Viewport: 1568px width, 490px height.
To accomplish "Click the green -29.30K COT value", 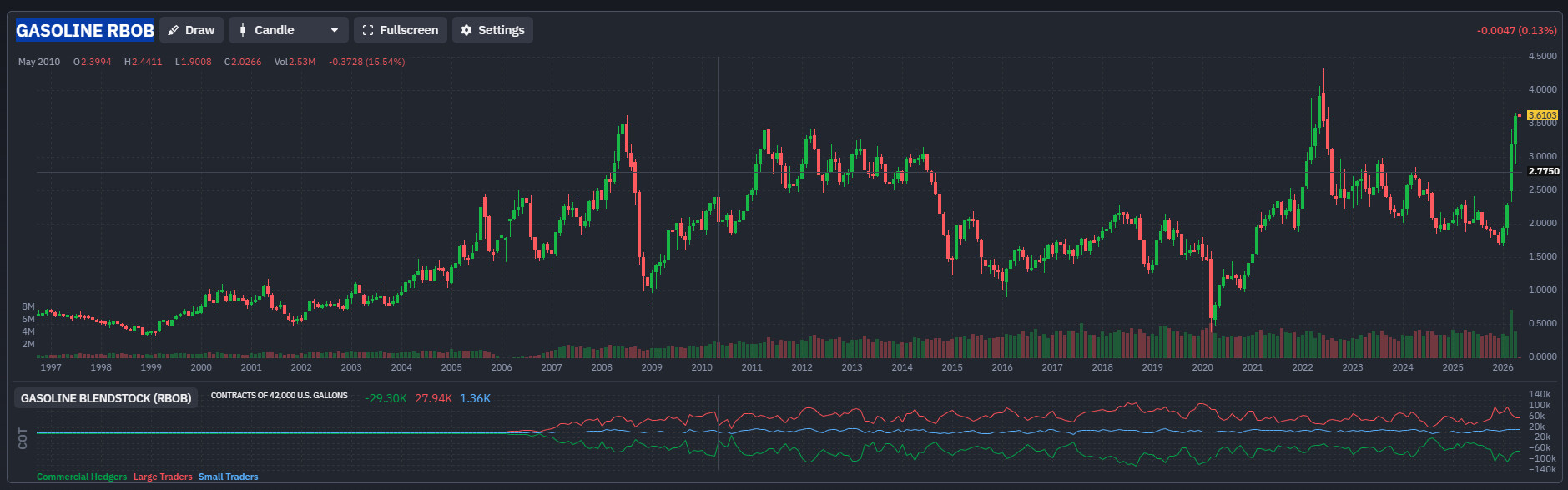I will coord(386,398).
